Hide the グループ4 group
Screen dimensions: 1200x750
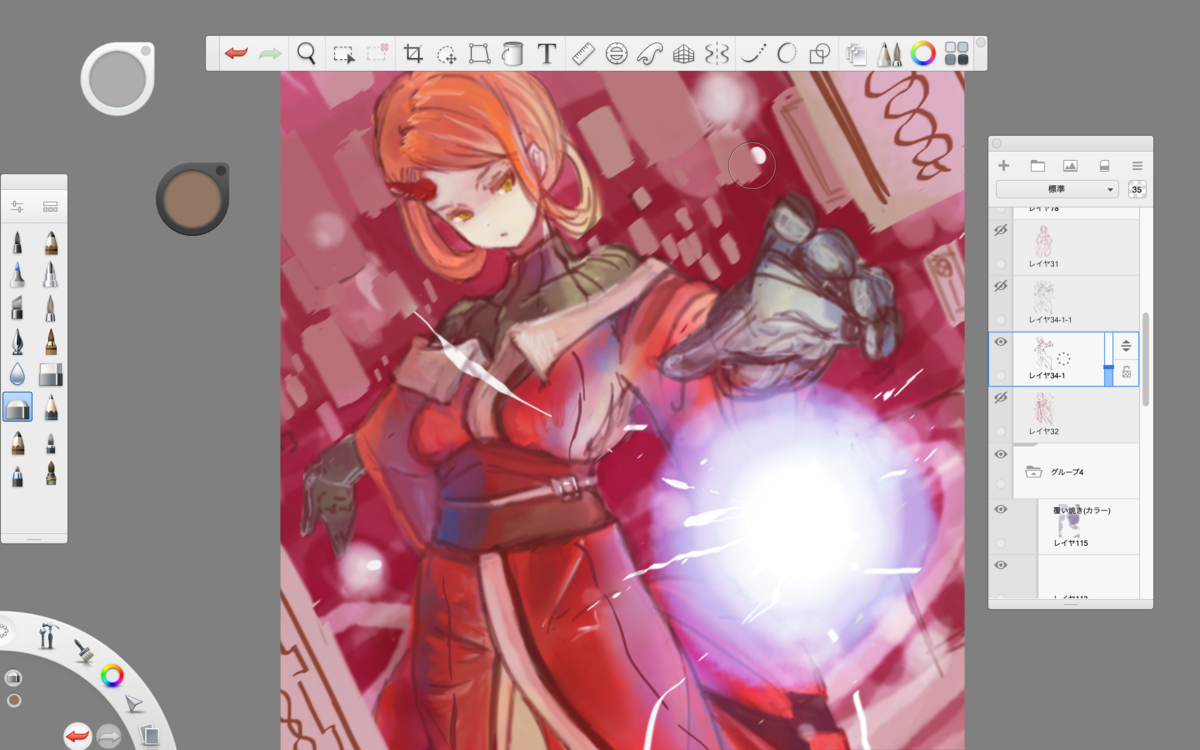click(1000, 454)
